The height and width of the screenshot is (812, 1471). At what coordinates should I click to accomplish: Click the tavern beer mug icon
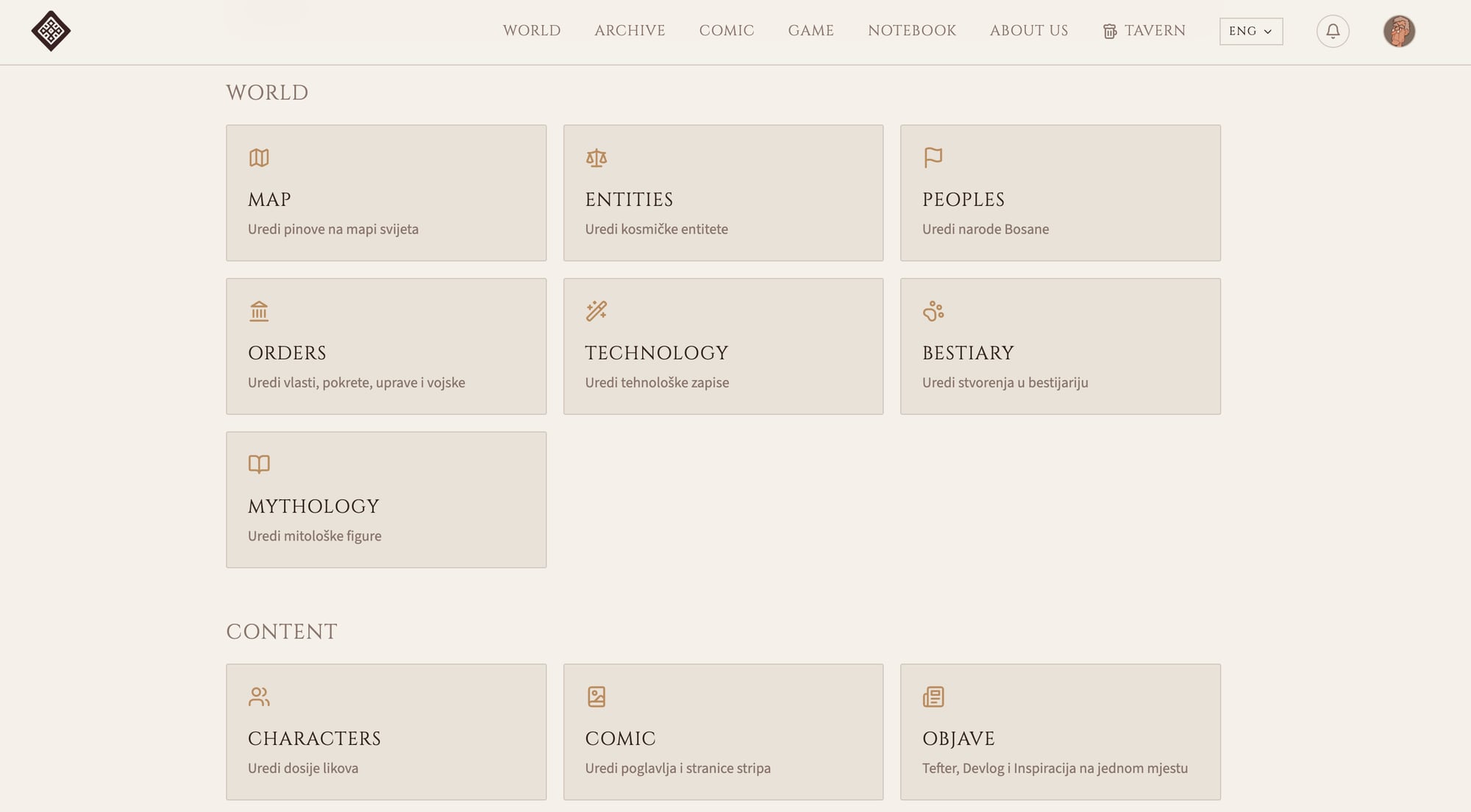point(1110,32)
